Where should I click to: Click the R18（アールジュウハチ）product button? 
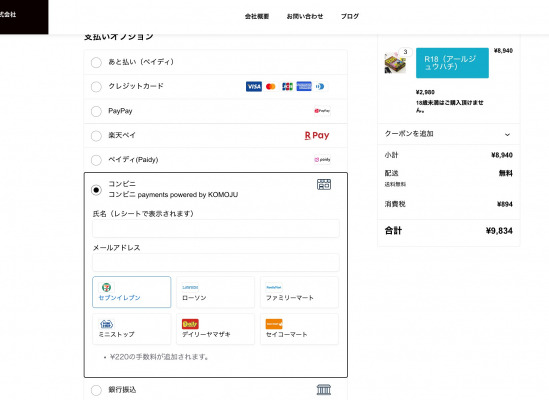coord(452,63)
